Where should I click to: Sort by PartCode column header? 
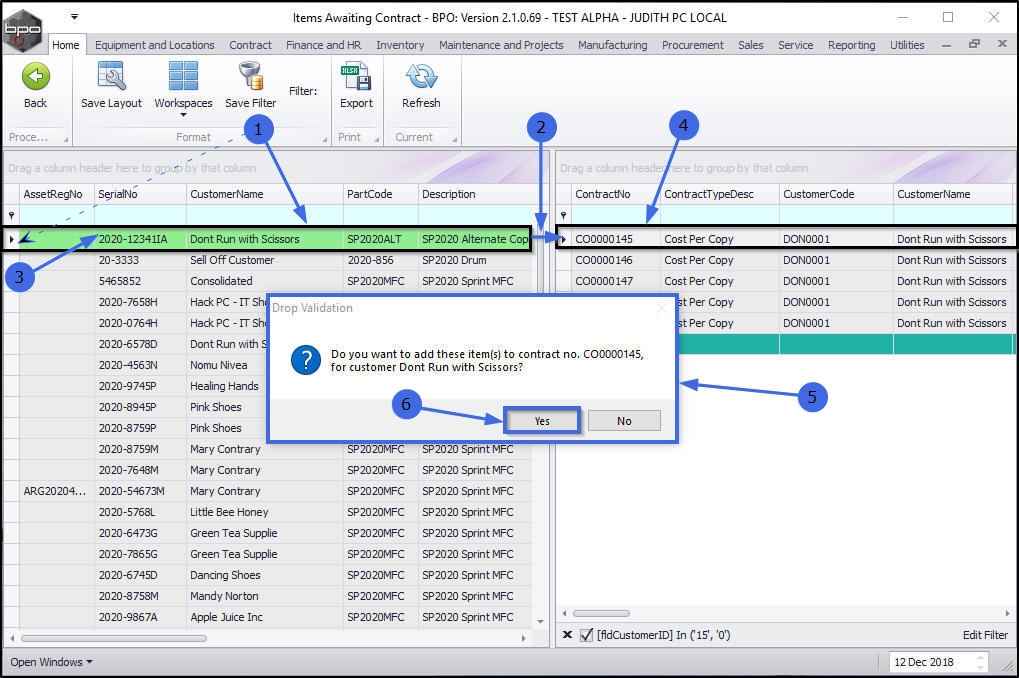coord(381,194)
